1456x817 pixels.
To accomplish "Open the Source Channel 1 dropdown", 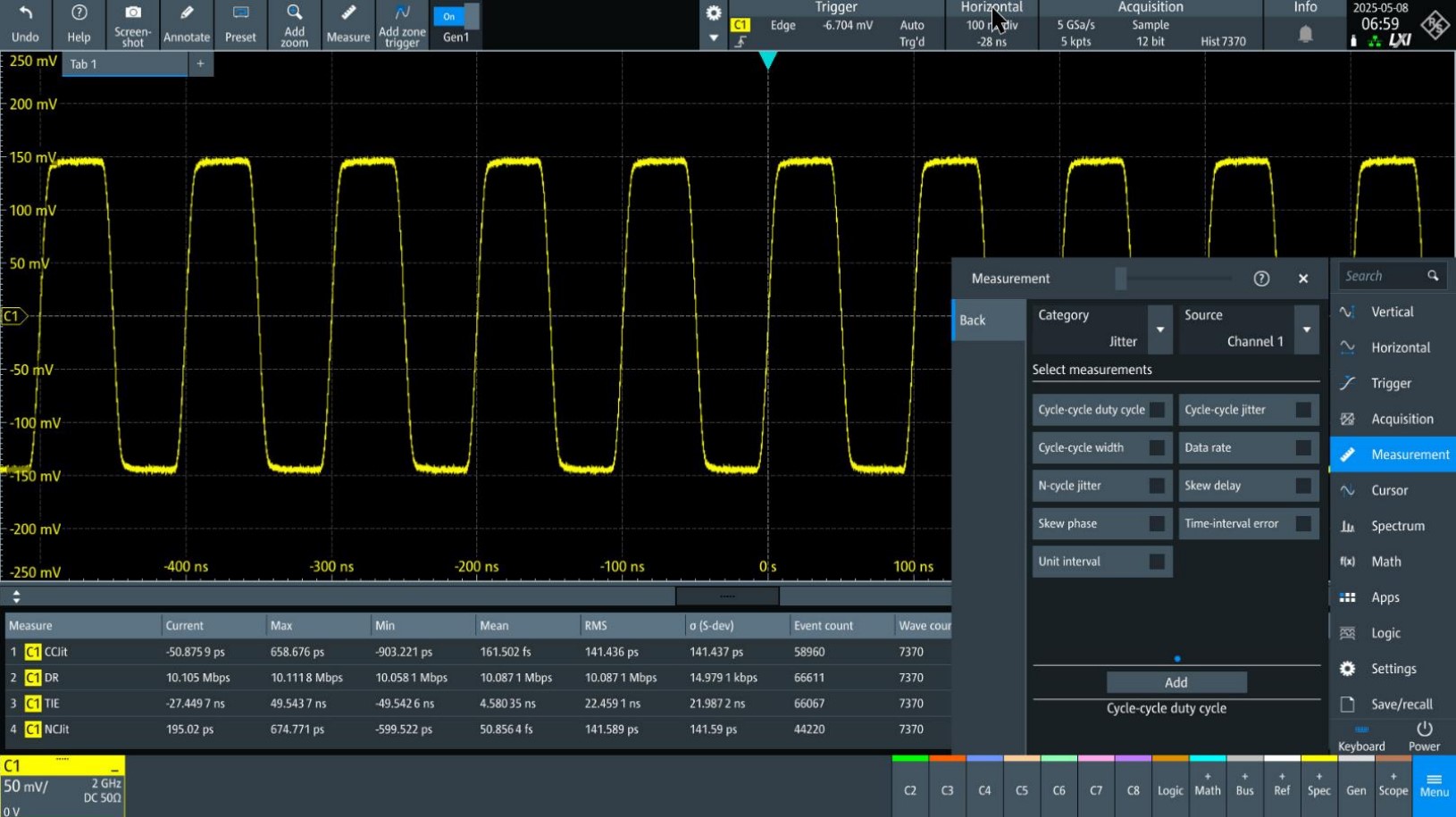I will 1306,329.
